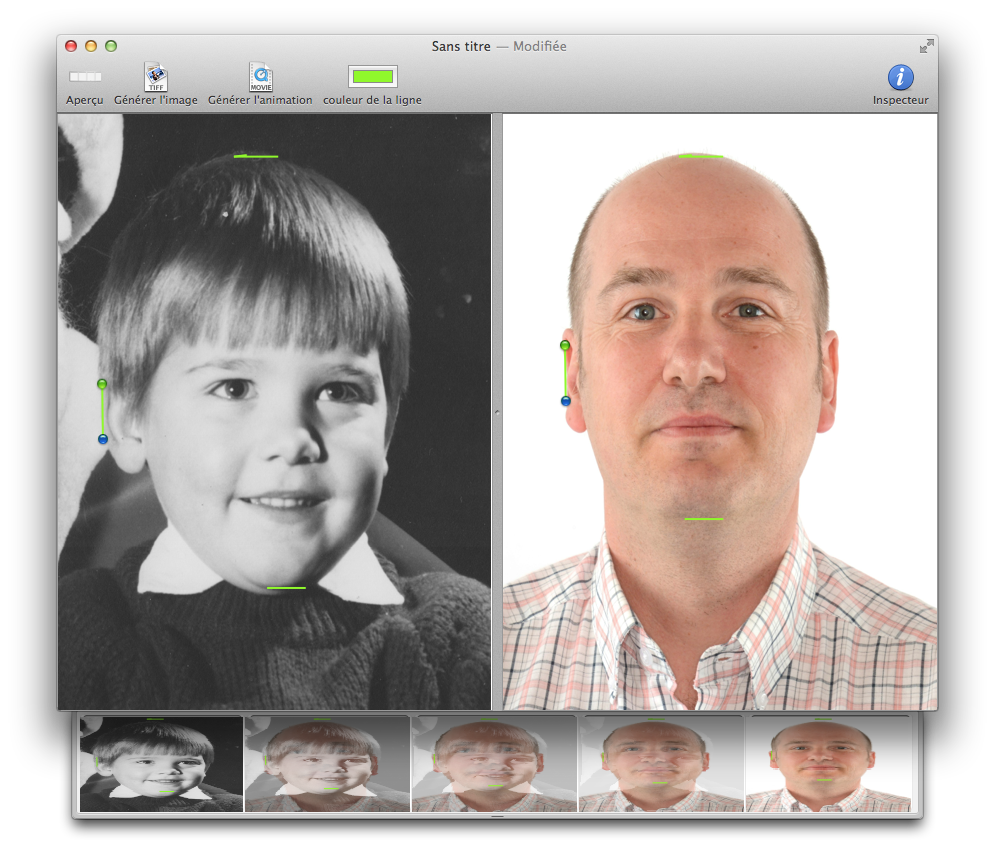Click the chin green line on left photo
The height and width of the screenshot is (843, 995).
286,588
